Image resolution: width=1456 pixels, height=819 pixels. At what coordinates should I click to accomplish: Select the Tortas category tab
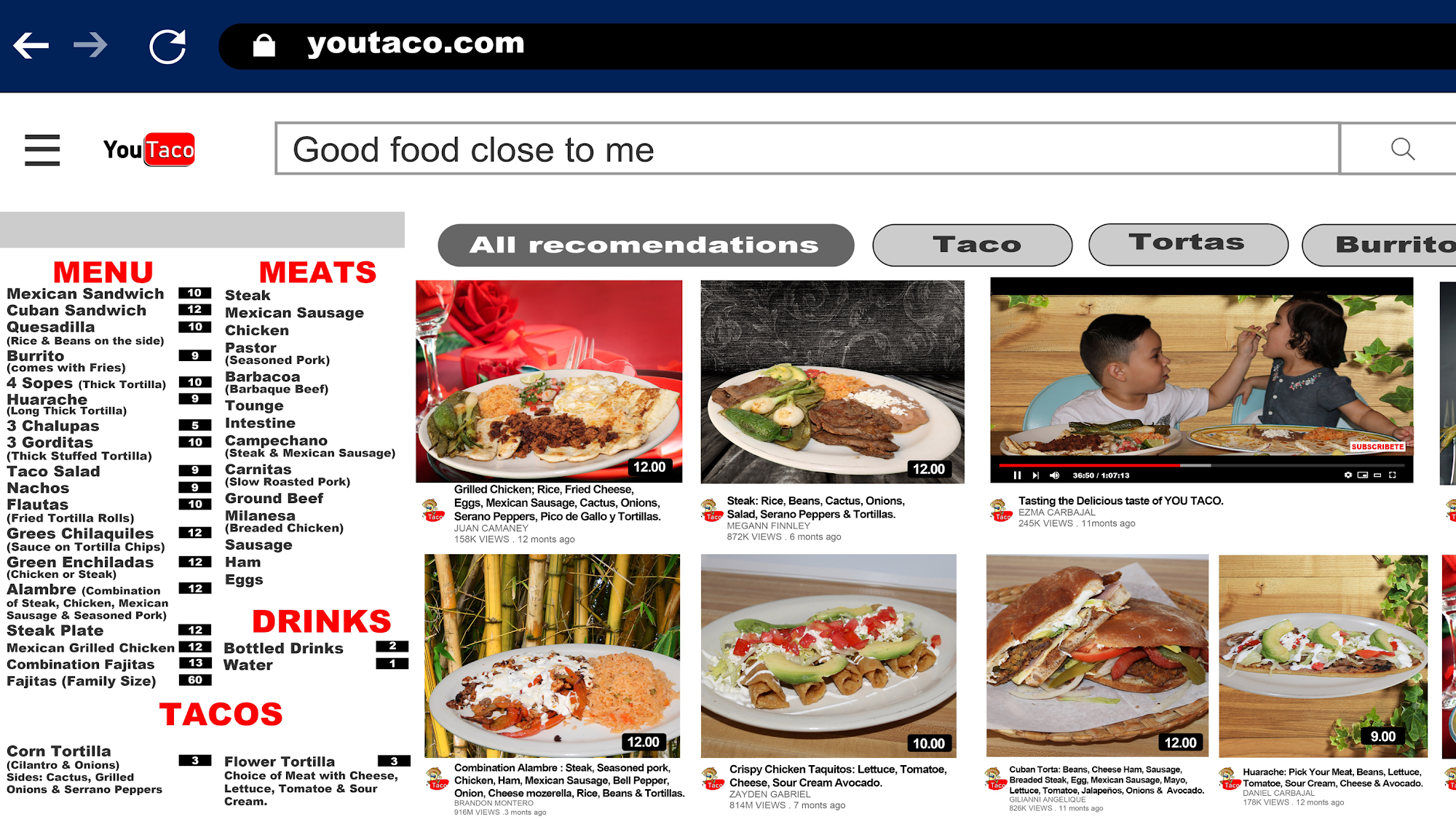(x=1187, y=244)
